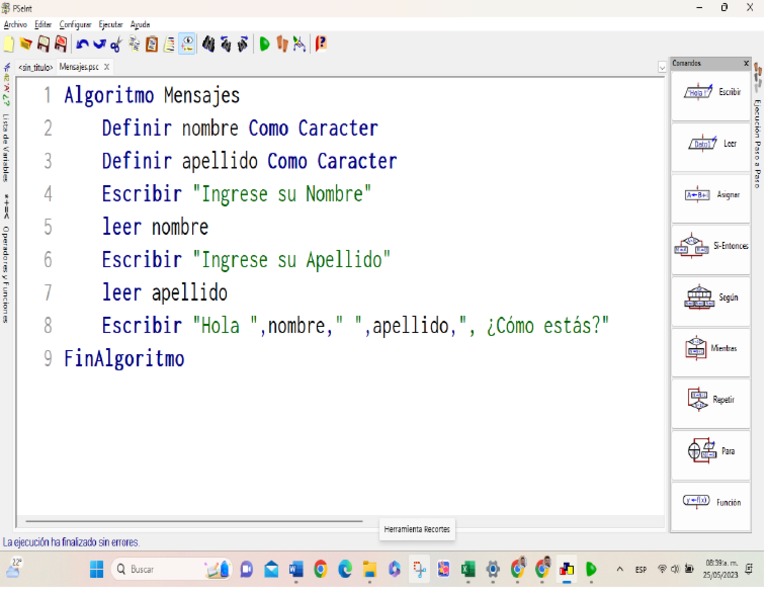Image resolution: width=768 pixels, height=594 pixels.
Task: Open the tab list dropdown arrow
Action: pyautogui.click(x=662, y=68)
